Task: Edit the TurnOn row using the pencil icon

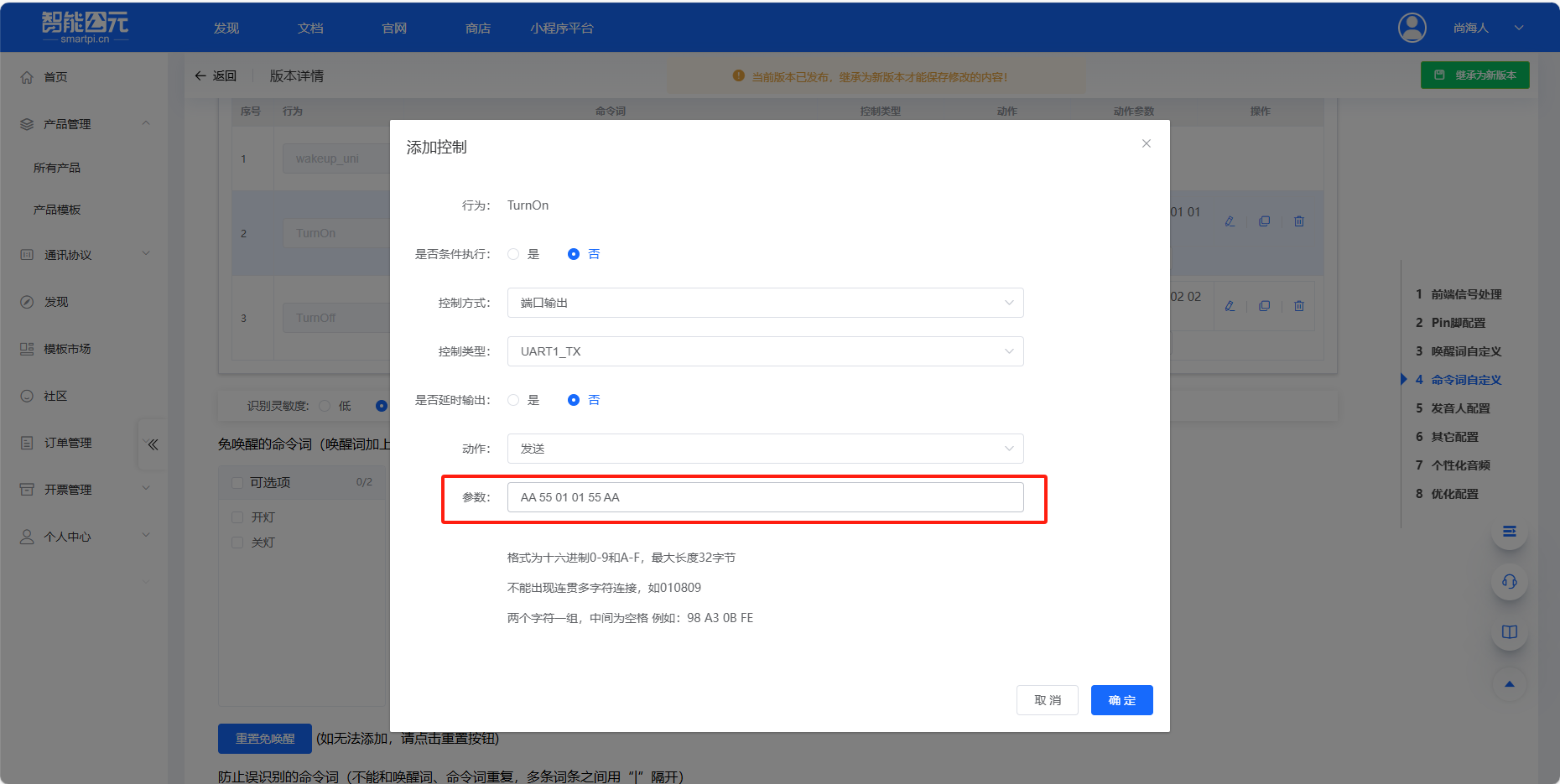Action: tap(1230, 221)
